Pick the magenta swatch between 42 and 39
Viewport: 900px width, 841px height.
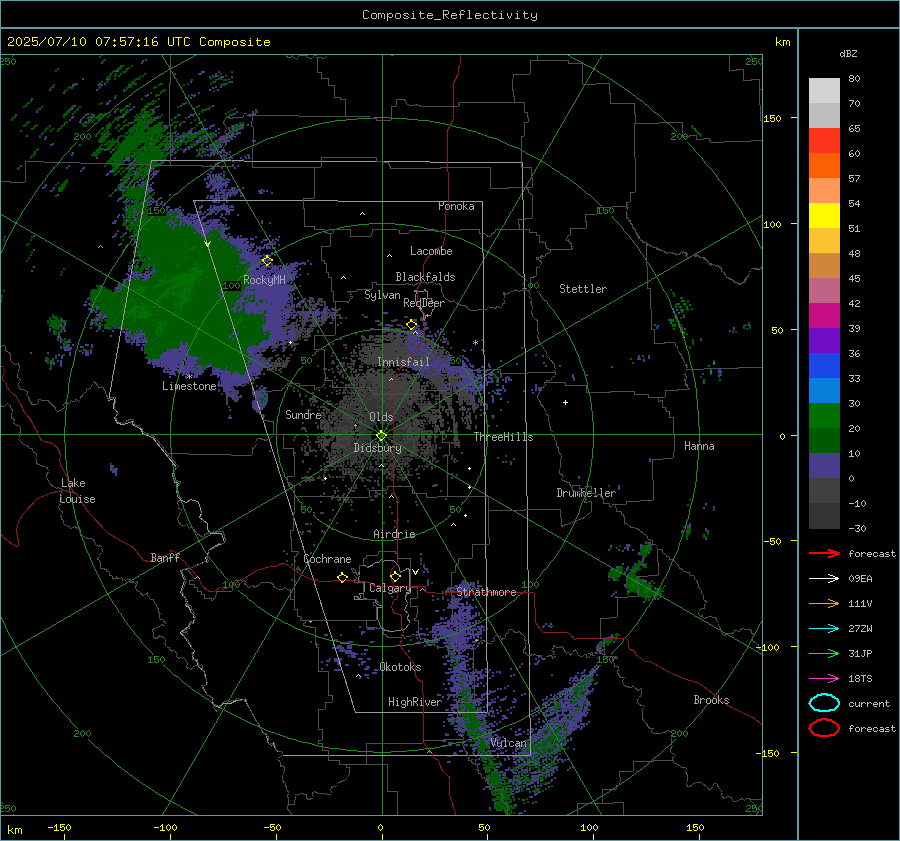(x=824, y=316)
